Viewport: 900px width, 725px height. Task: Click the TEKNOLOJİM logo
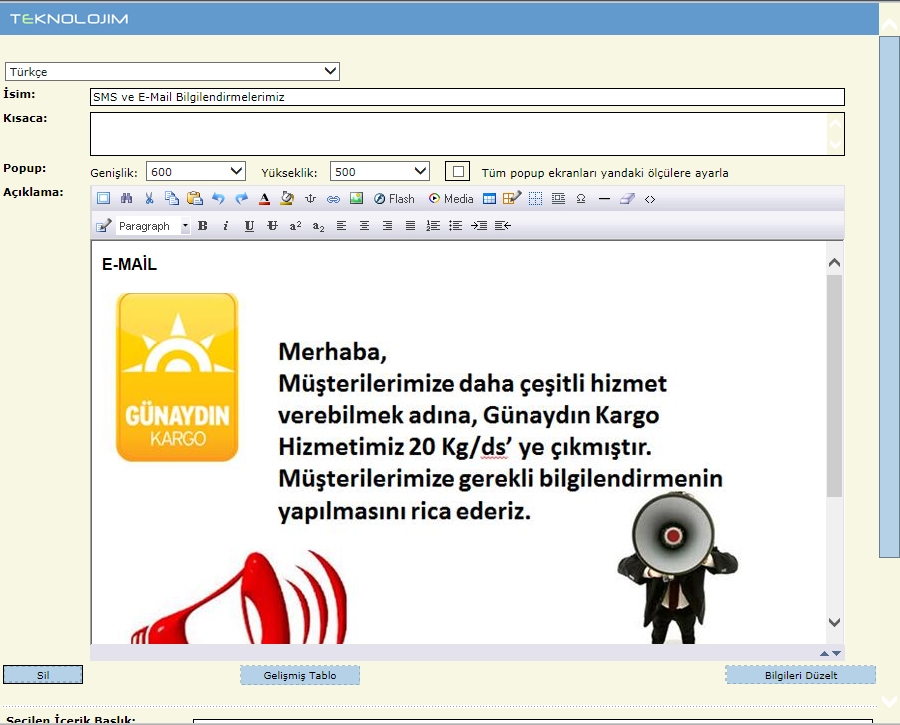pyautogui.click(x=69, y=19)
